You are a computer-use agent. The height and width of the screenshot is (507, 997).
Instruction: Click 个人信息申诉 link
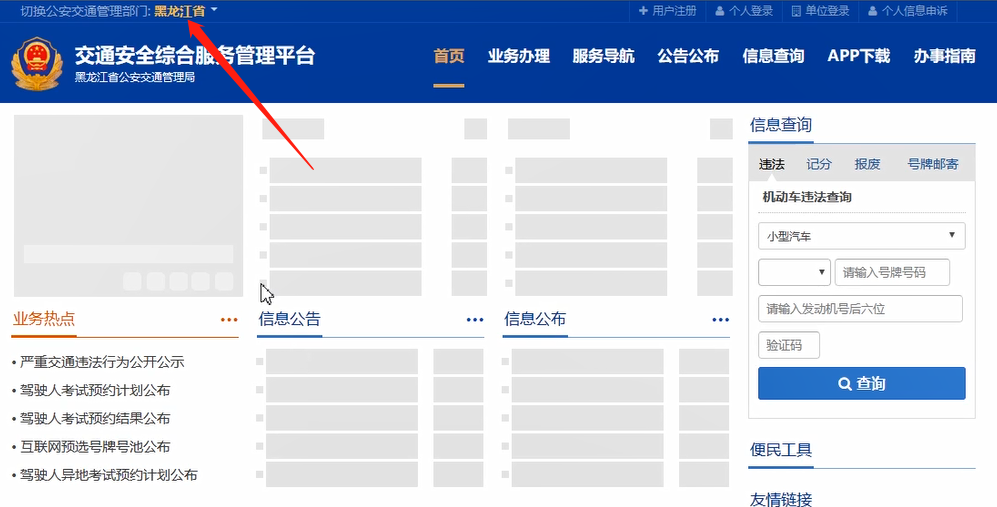[907, 11]
